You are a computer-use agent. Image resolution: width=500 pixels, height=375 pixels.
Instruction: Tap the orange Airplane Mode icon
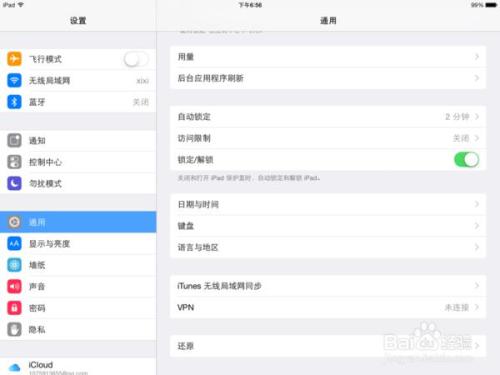pyautogui.click(x=14, y=59)
